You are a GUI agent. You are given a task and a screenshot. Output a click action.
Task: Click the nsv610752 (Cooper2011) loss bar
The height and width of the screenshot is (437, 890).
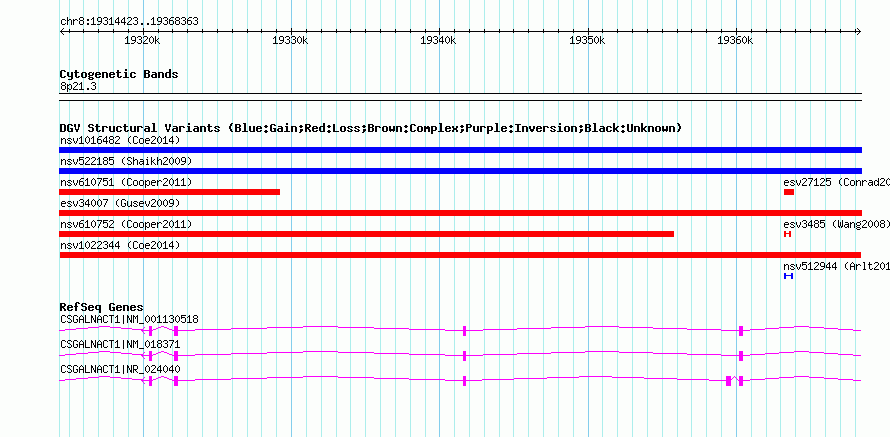(367, 234)
